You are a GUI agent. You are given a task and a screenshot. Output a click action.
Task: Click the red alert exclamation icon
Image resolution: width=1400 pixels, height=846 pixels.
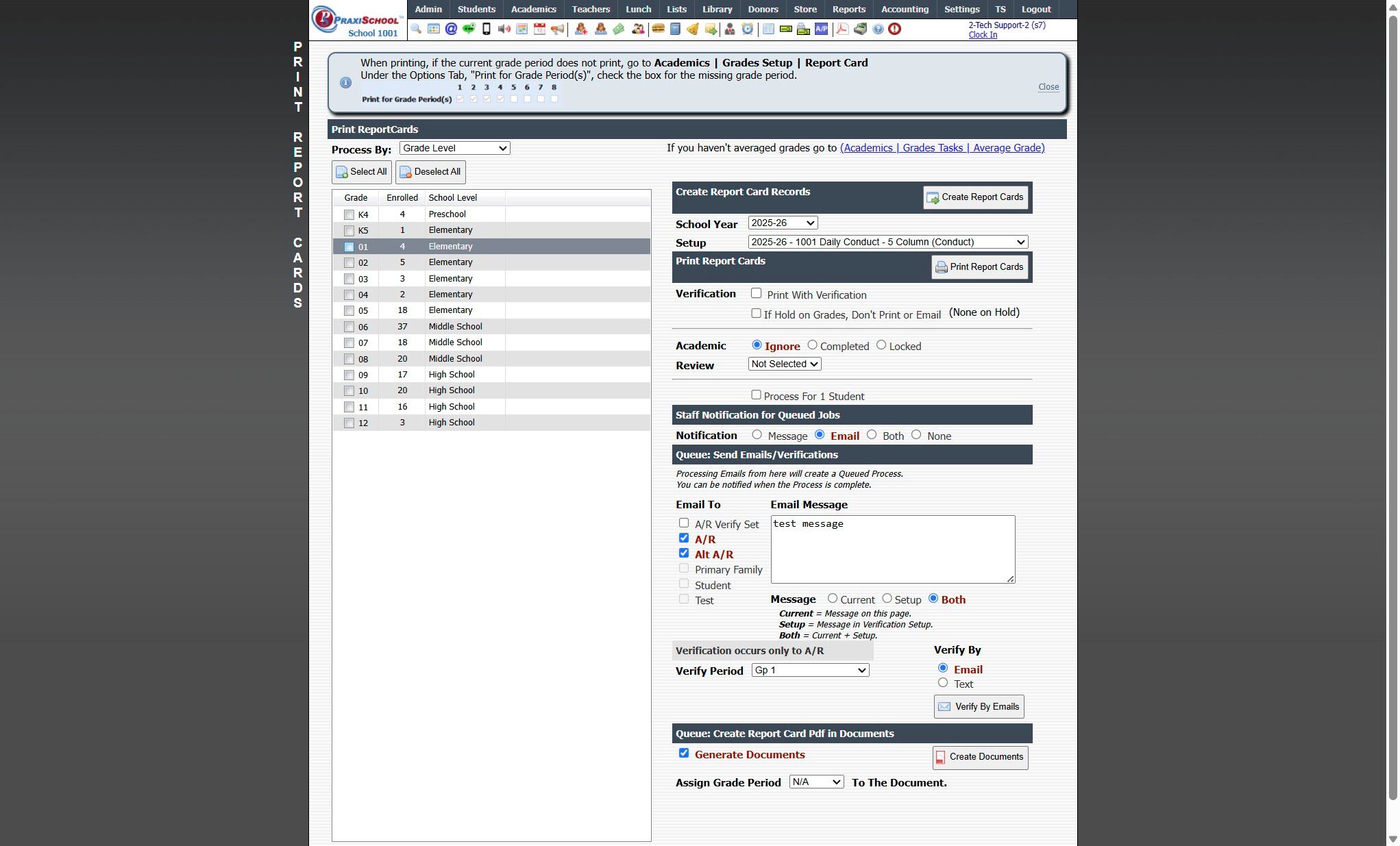tap(894, 29)
